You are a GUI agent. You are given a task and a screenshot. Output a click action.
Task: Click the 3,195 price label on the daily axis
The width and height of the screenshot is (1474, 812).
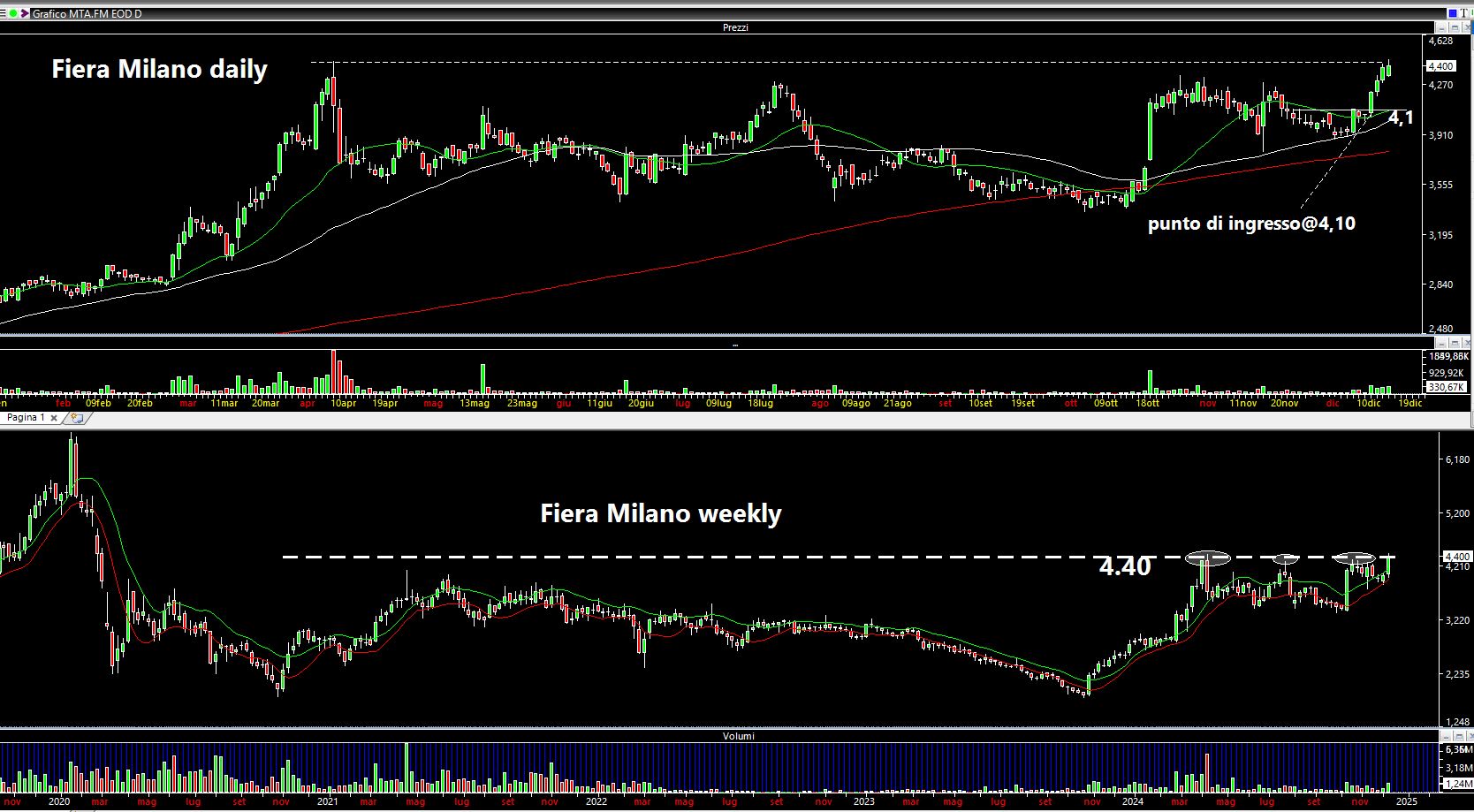click(1440, 235)
